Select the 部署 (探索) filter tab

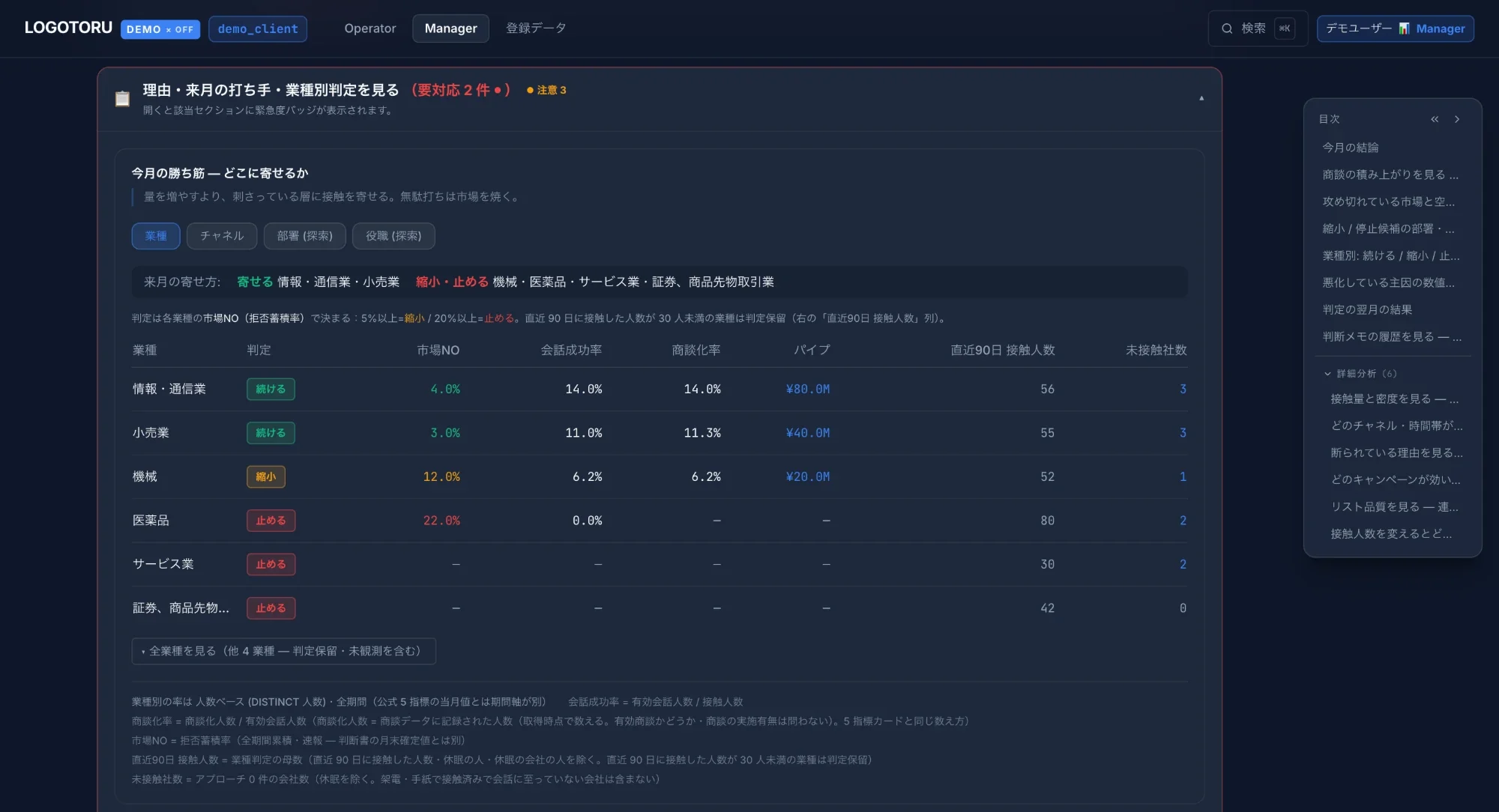[x=304, y=236]
